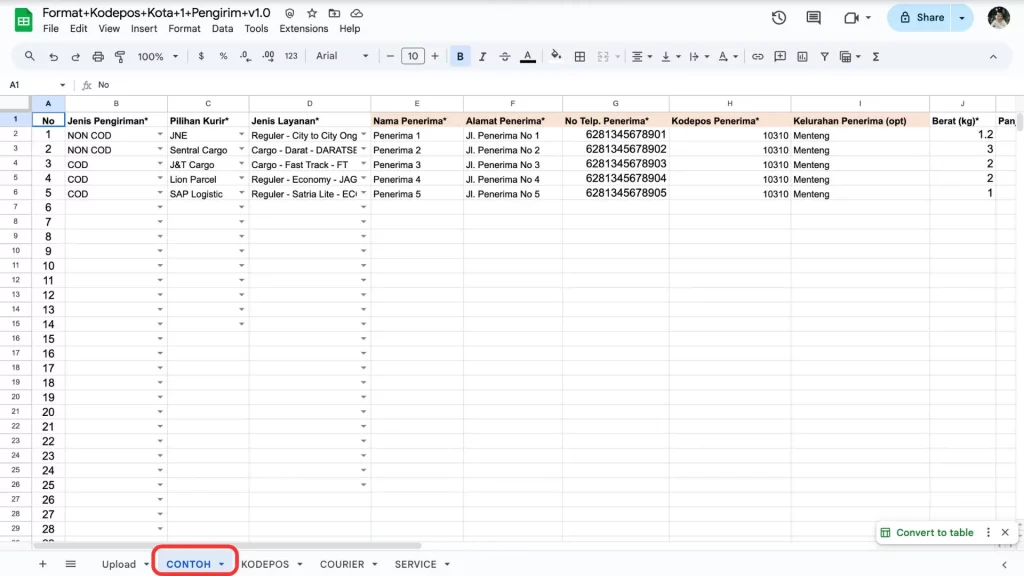This screenshot has width=1024, height=576.
Task: Insert a chart from toolbar
Action: click(x=802, y=57)
